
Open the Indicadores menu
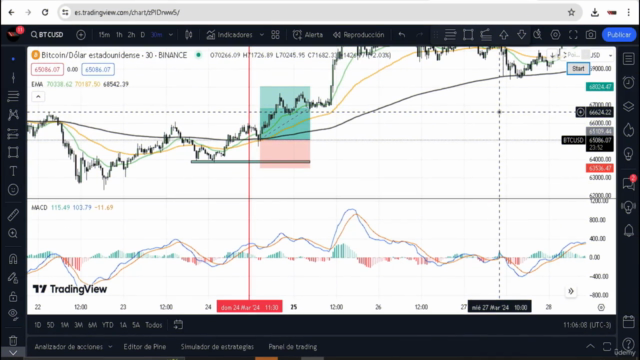(x=229, y=35)
